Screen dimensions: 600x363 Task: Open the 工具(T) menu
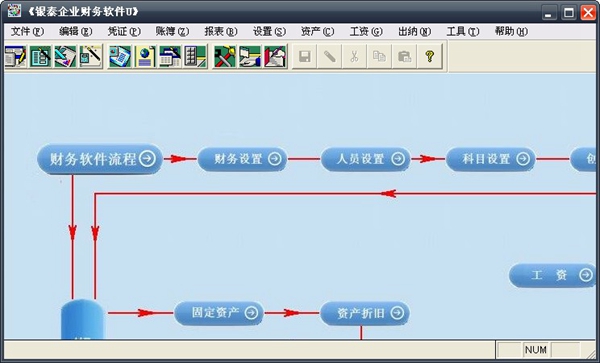(463, 31)
